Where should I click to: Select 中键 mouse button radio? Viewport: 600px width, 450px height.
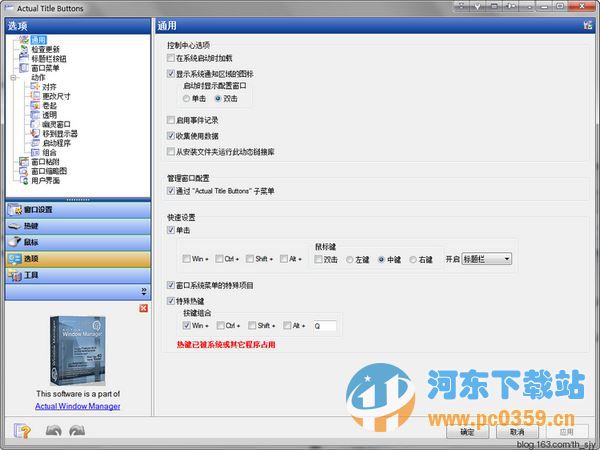(381, 259)
